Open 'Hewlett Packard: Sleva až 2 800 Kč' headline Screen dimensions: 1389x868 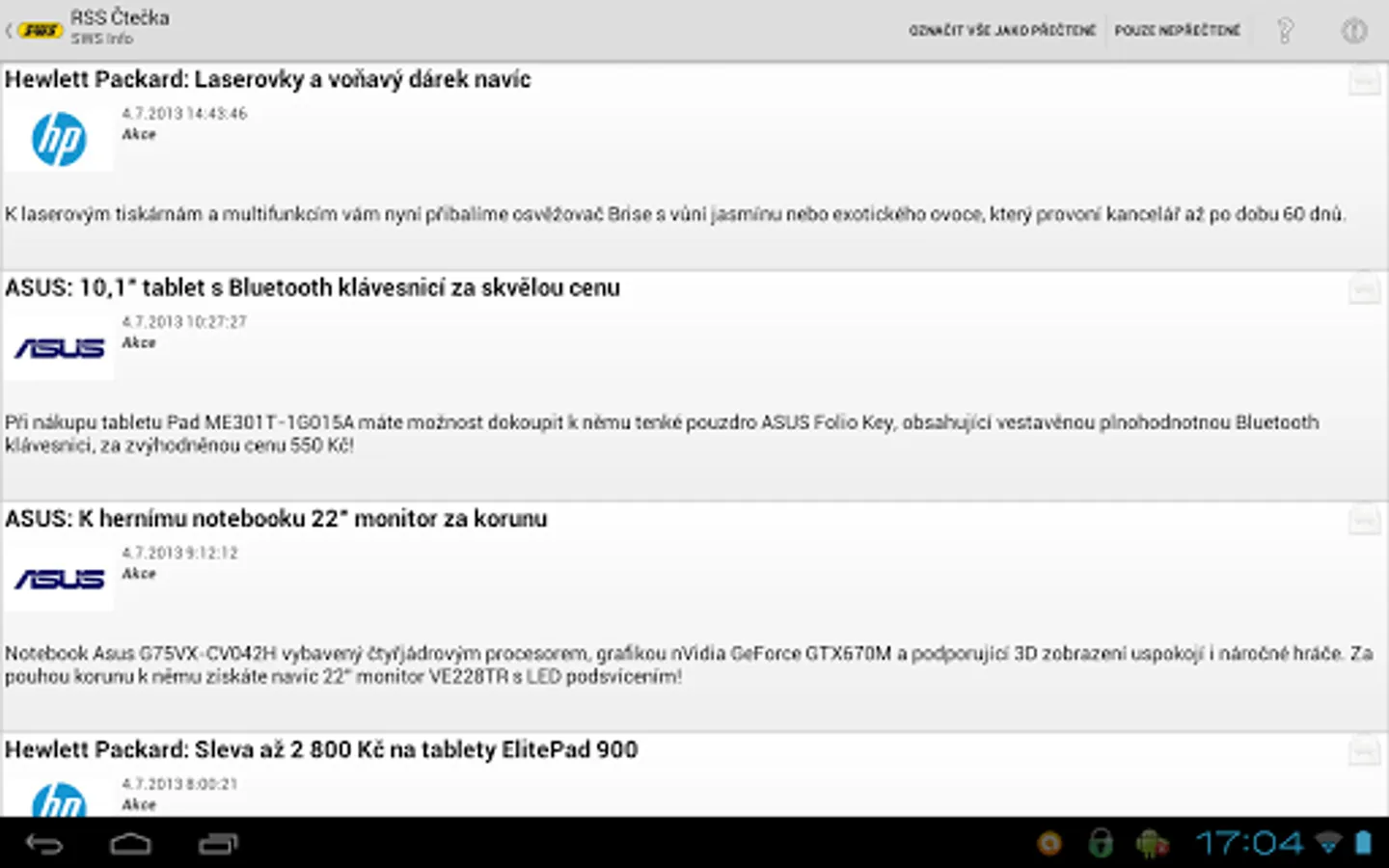(321, 749)
